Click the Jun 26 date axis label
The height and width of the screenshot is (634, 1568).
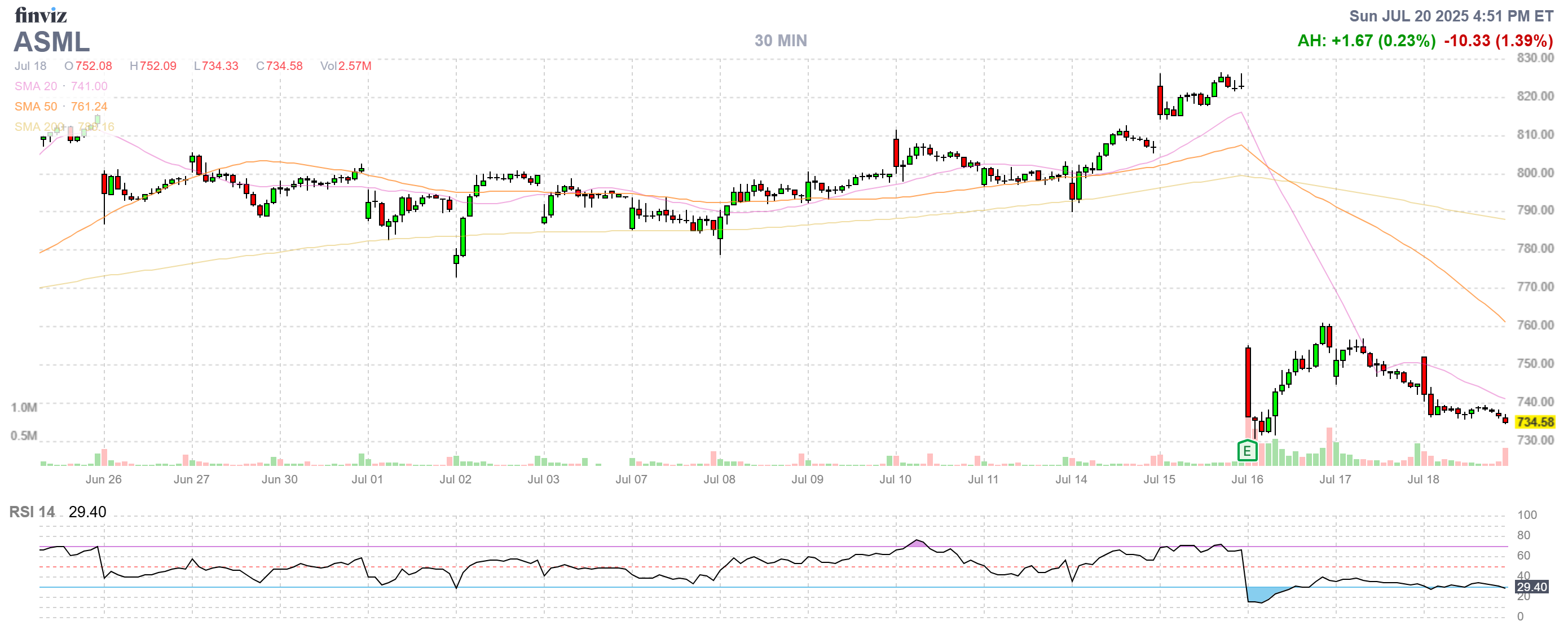103,479
